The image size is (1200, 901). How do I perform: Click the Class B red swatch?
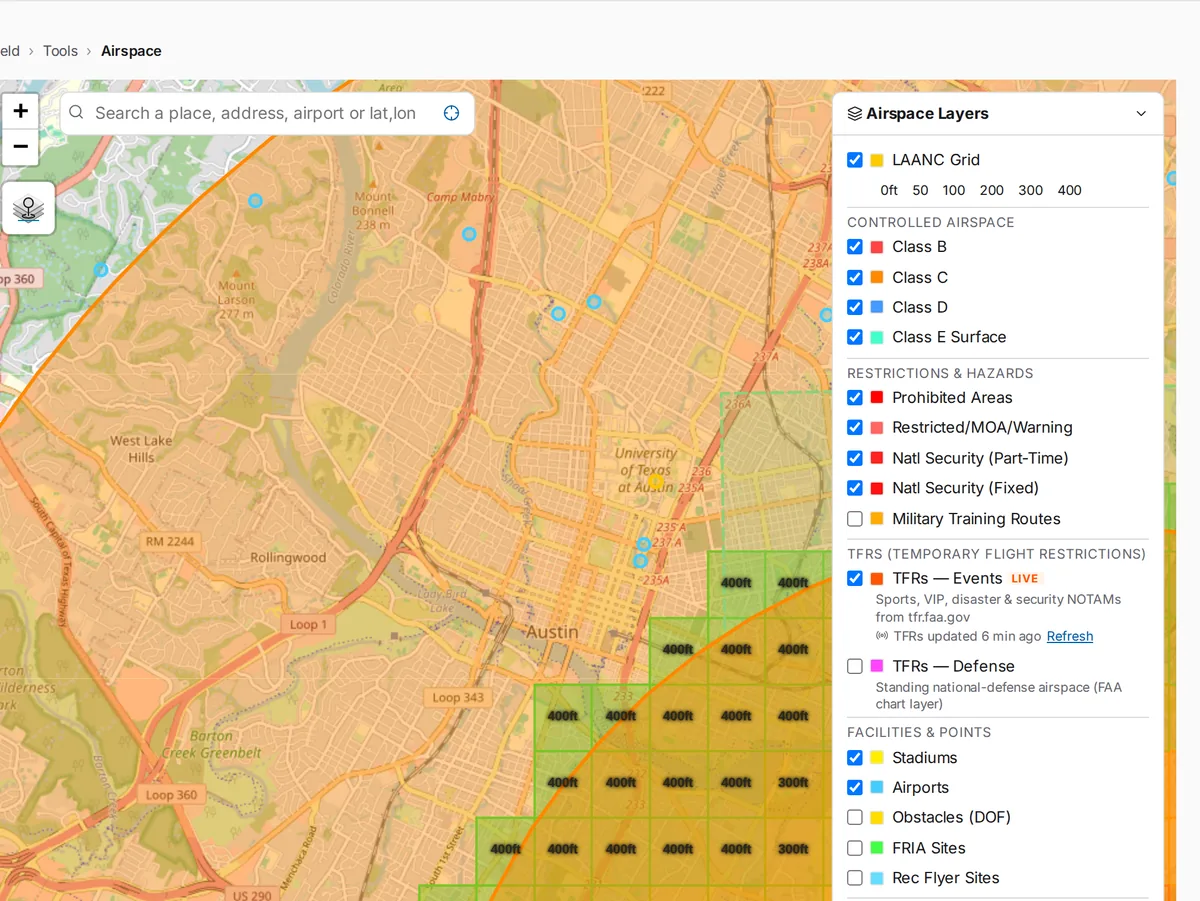pos(877,247)
